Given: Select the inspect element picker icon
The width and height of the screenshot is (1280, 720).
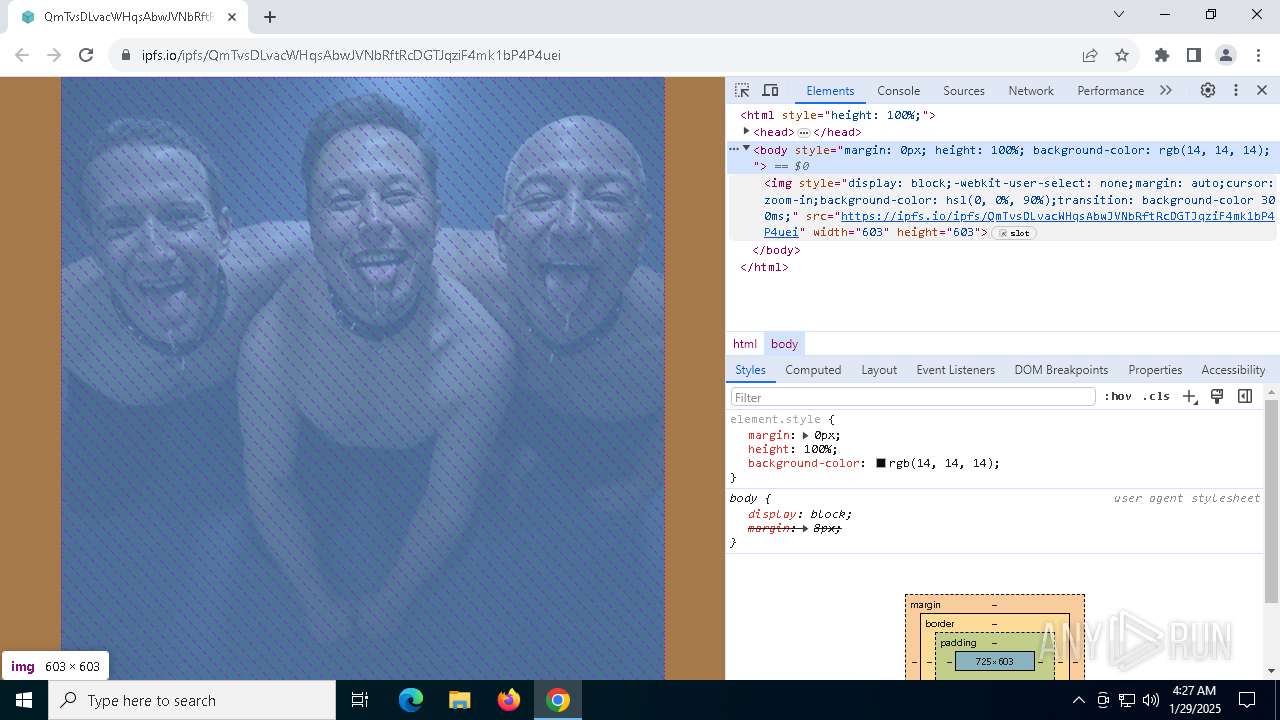Looking at the screenshot, I should point(742,90).
